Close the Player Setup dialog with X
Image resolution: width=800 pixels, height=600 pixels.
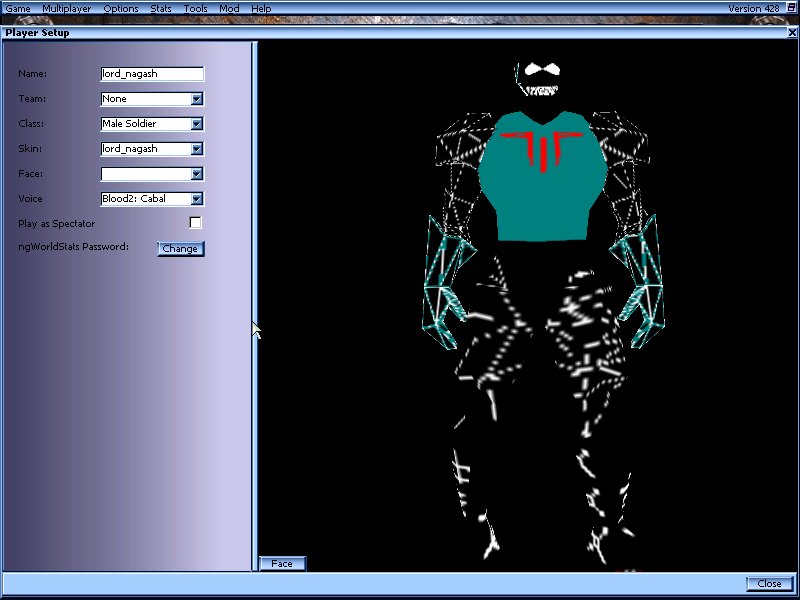792,32
